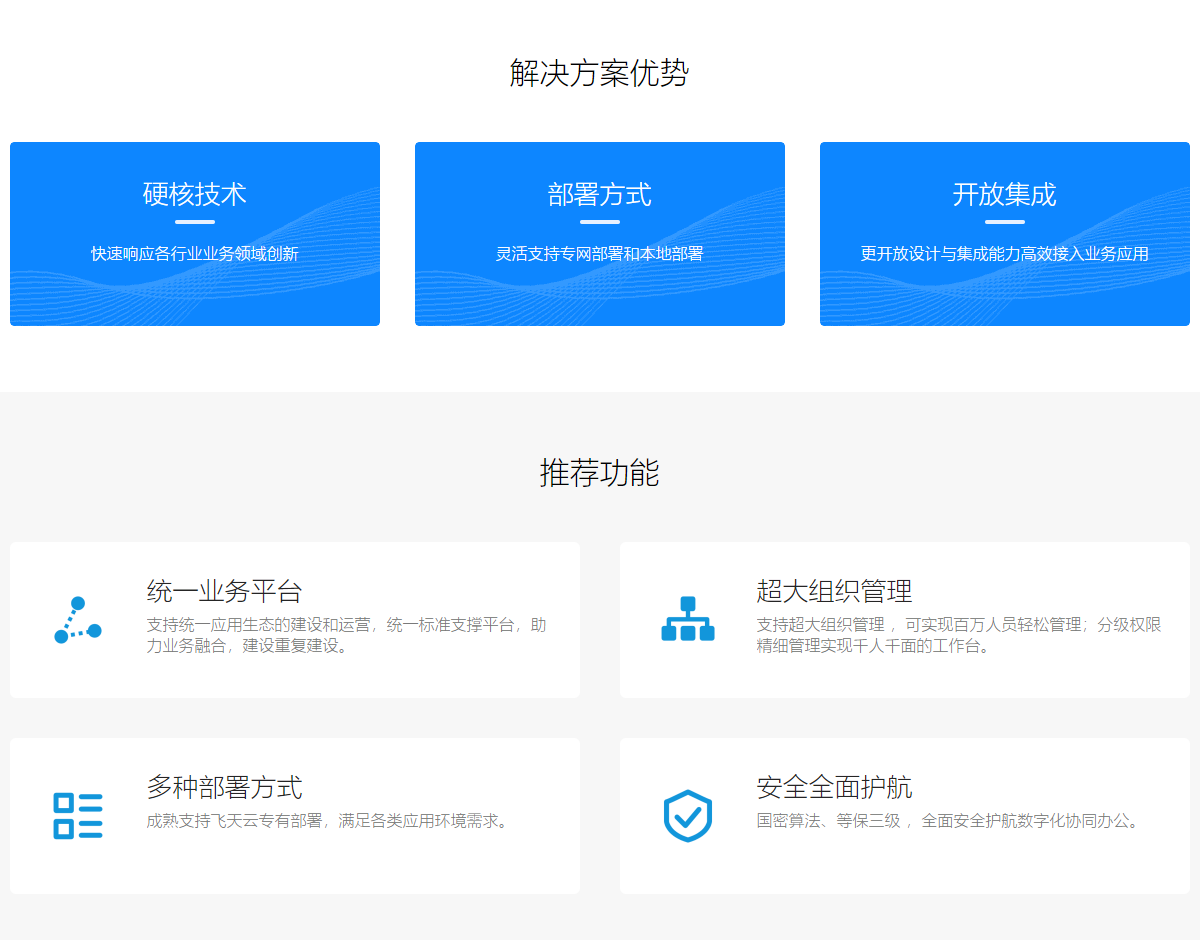Click the shield checkmark icon for 安全全面护航
This screenshot has height=940, width=1200.
click(x=688, y=816)
